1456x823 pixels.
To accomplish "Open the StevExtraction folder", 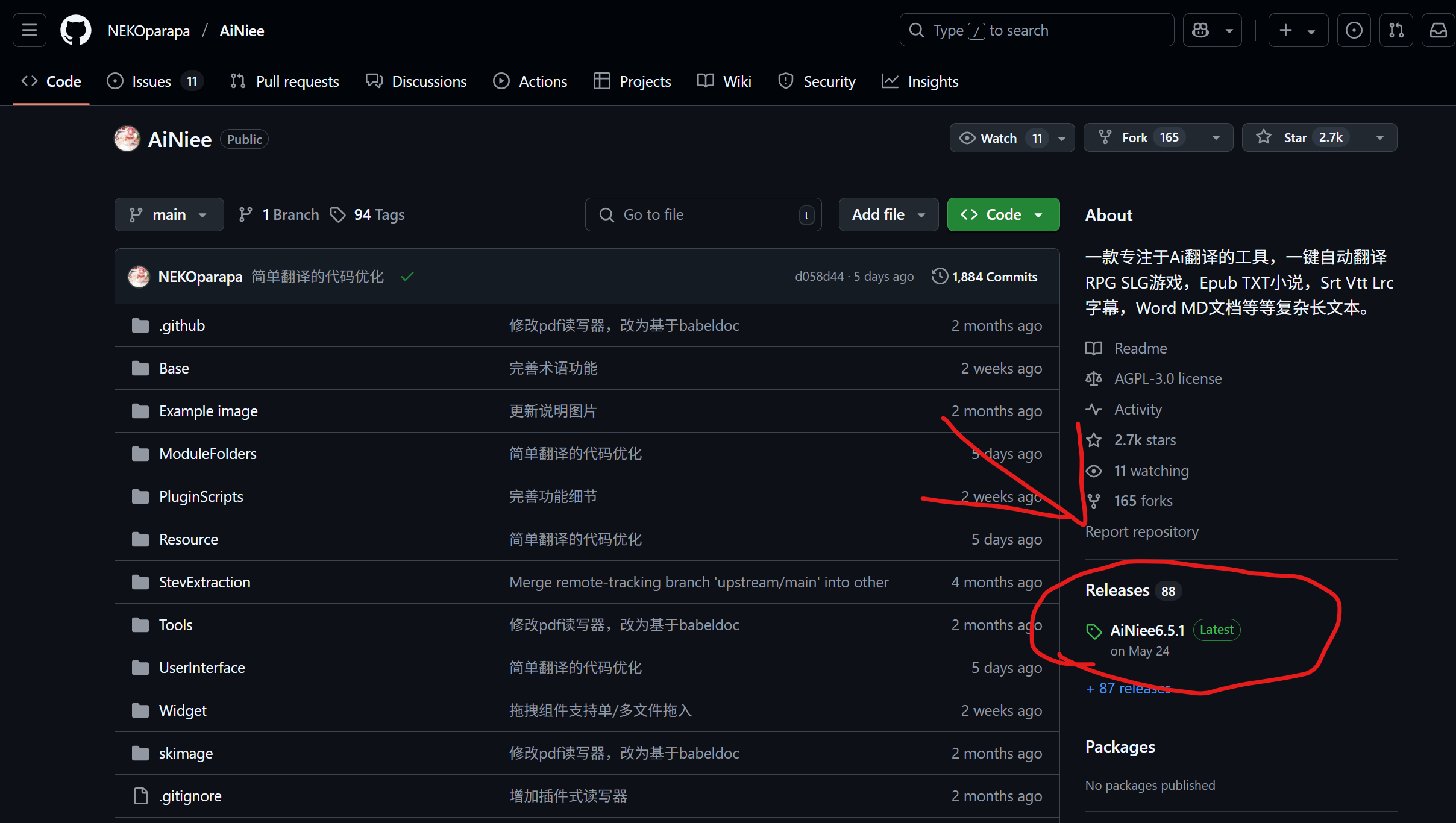I will pos(205,582).
